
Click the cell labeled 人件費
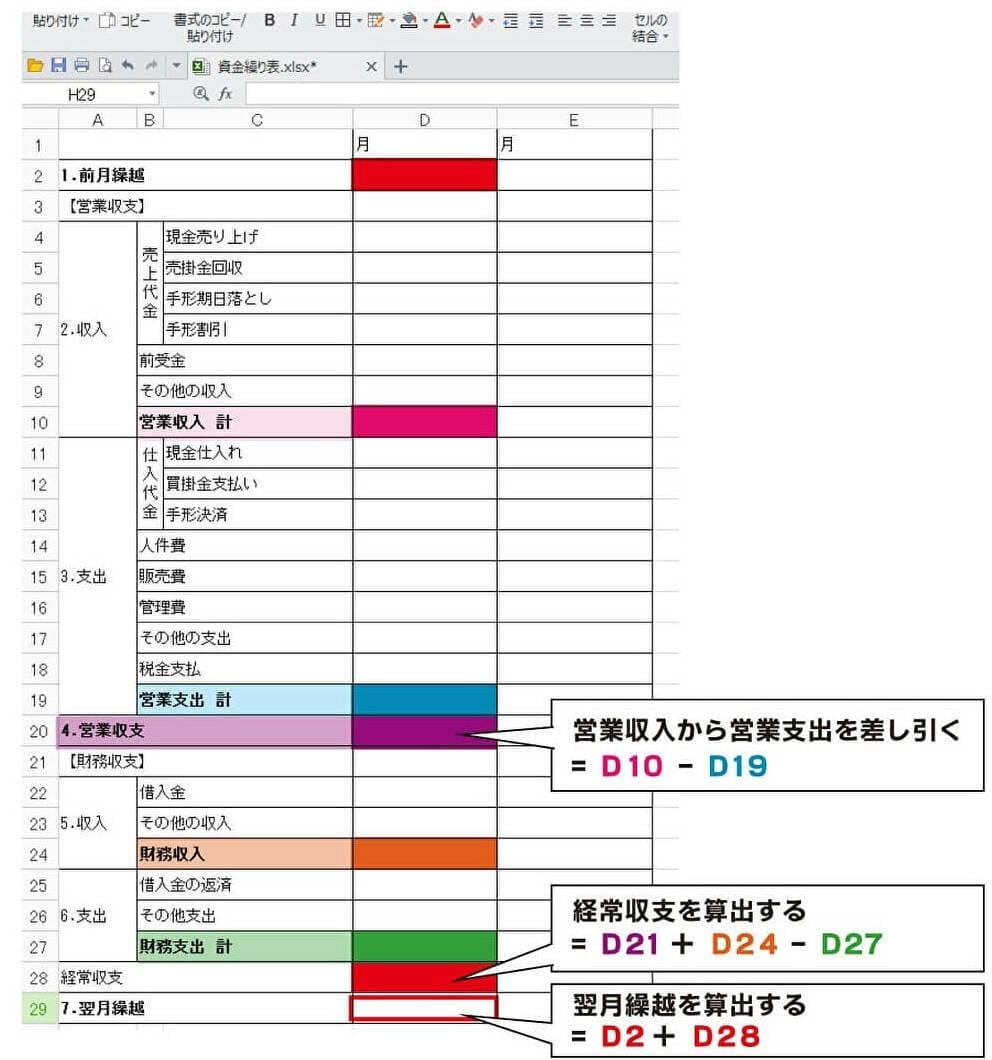244,545
